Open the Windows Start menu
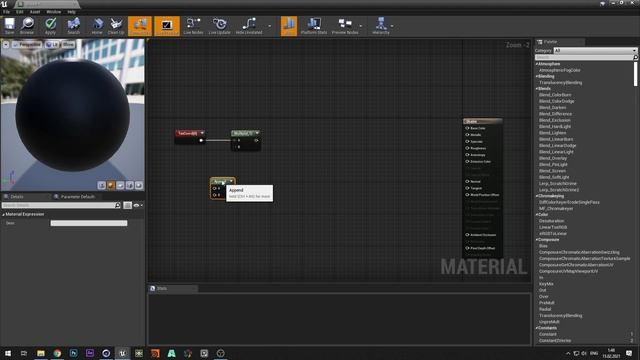The width and height of the screenshot is (640, 360). pos(8,353)
